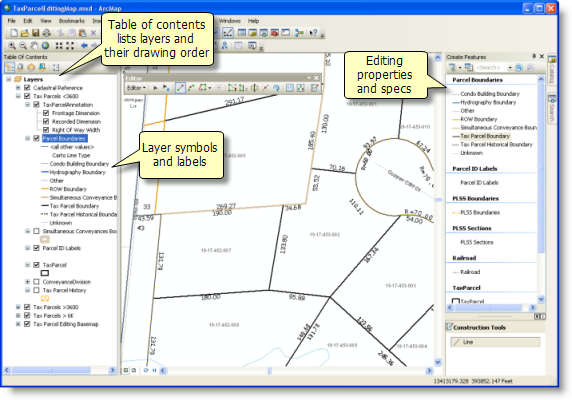This screenshot has width=572, height=400.
Task: Uncheck the Frontage Dimension checkbox
Action: point(46,113)
